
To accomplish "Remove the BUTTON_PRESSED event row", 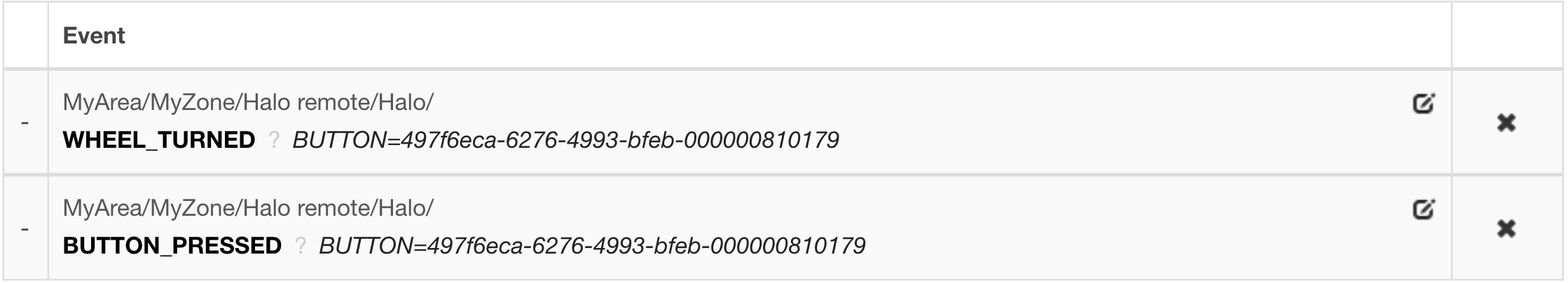I will coord(1506,228).
